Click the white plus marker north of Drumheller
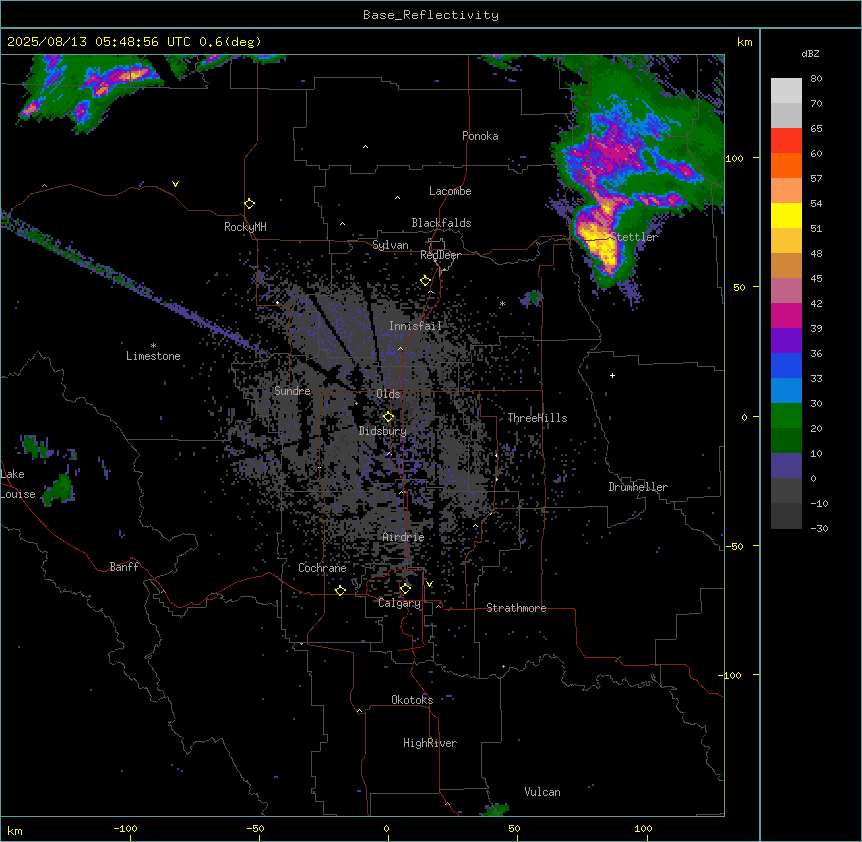The height and width of the screenshot is (842, 862). pos(612,375)
